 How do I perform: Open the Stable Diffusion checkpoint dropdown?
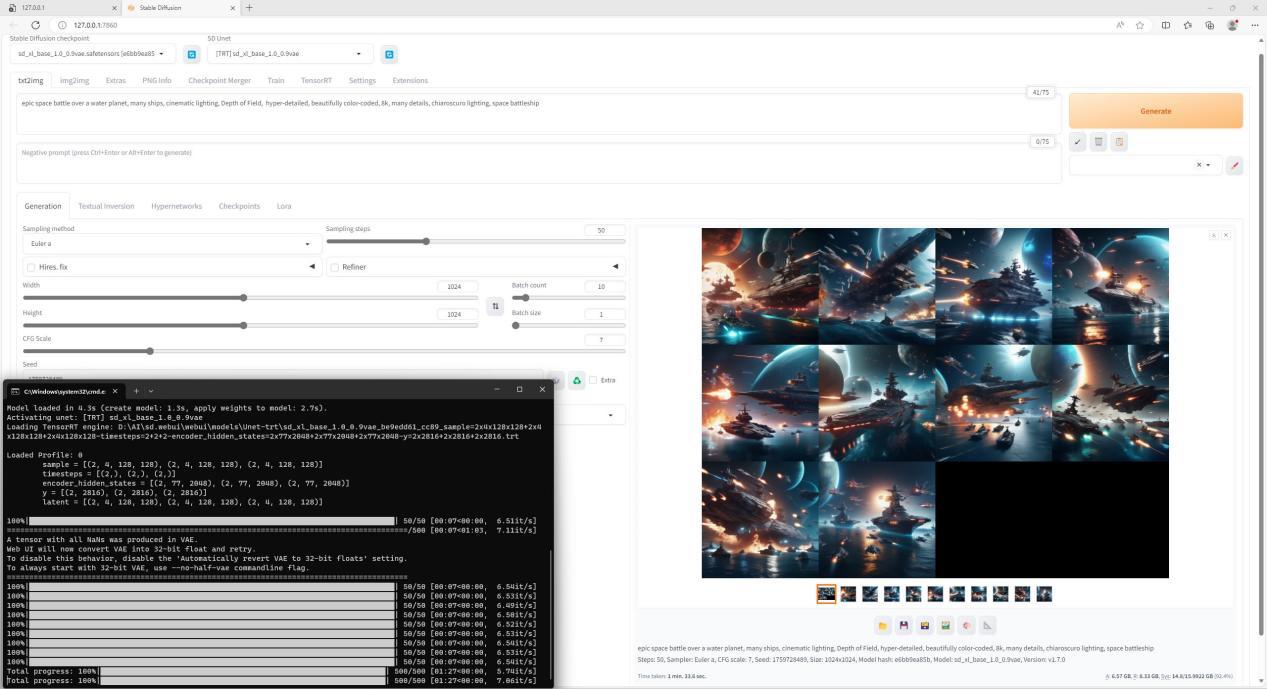point(92,54)
